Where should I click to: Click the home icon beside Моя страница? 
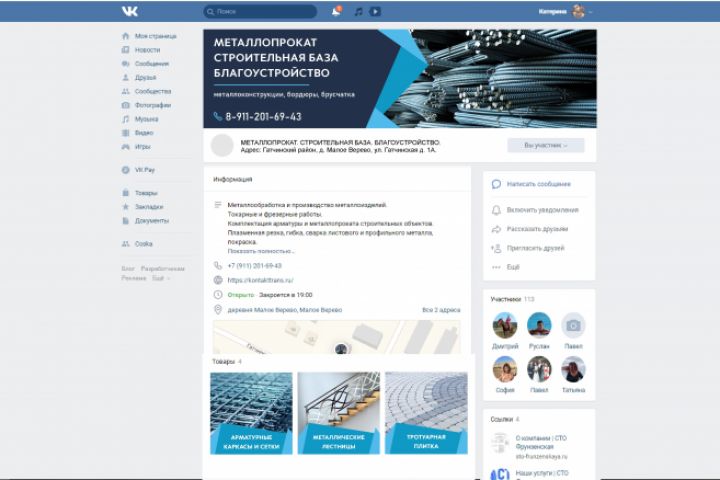point(125,36)
